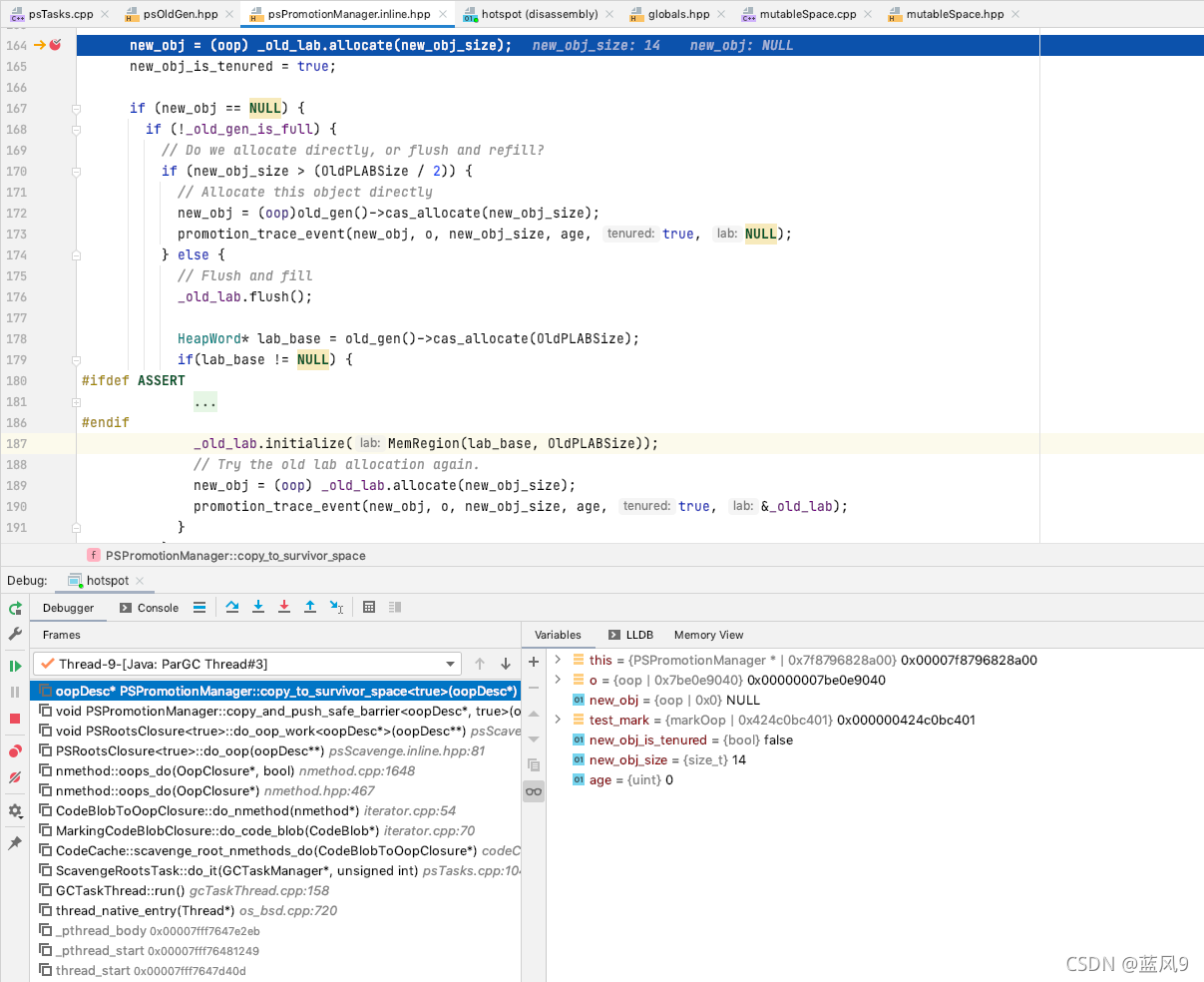
Task: Open the Evaluate Expression calculator icon
Action: [x=369, y=607]
